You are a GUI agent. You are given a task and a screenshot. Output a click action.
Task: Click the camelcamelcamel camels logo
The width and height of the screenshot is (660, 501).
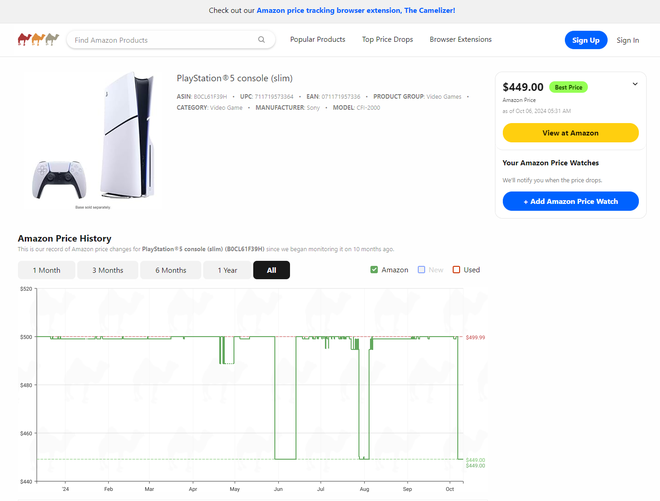coord(38,40)
